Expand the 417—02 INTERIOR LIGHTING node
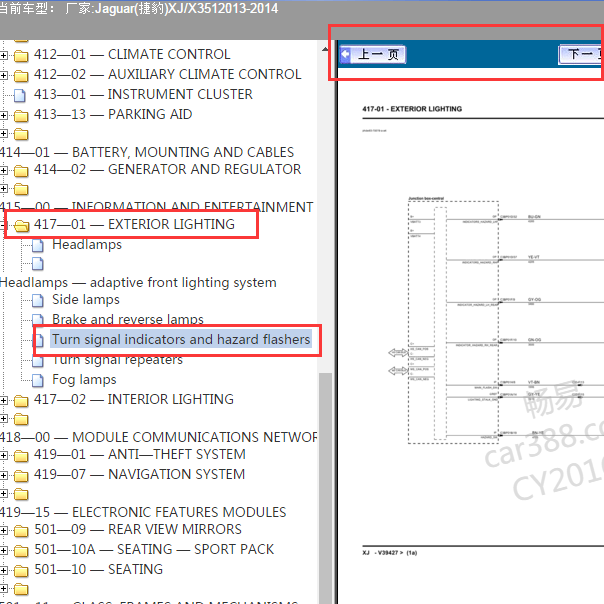 click(4, 400)
